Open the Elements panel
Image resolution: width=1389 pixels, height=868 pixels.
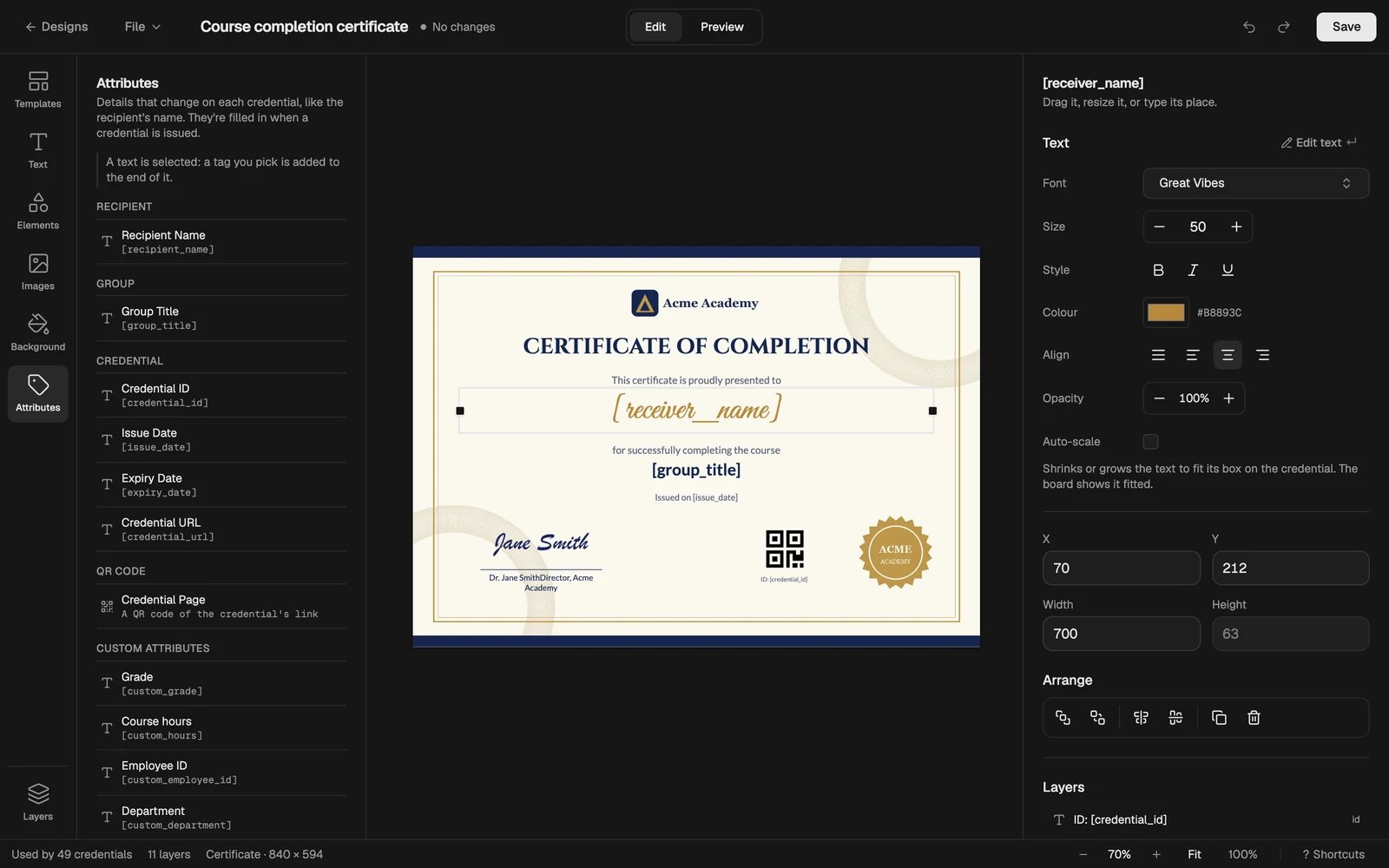click(38, 211)
